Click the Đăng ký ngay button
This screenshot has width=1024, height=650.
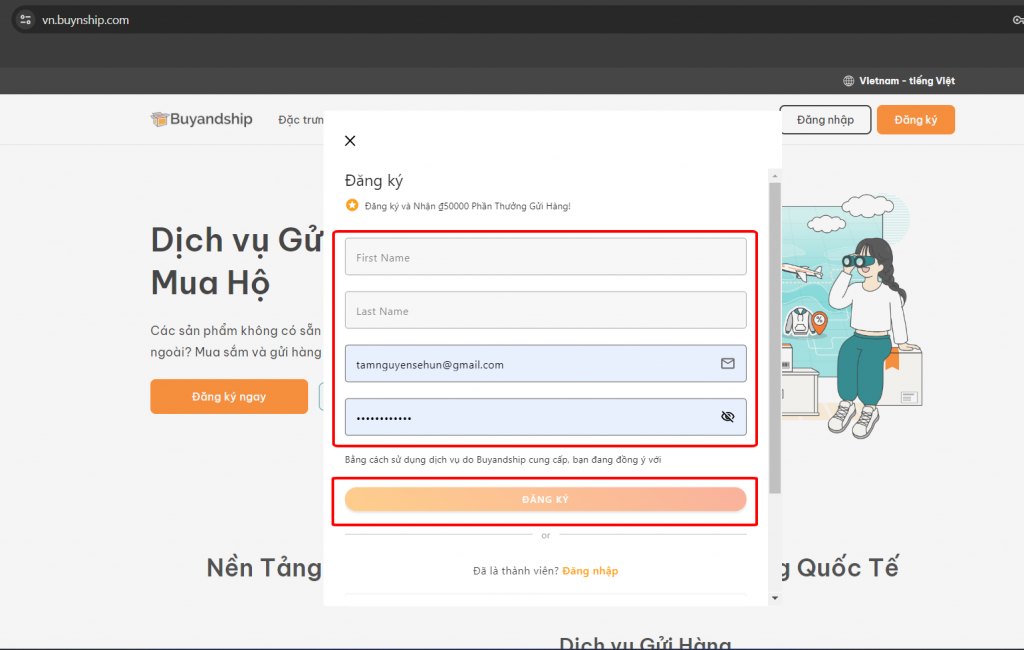[x=229, y=397]
